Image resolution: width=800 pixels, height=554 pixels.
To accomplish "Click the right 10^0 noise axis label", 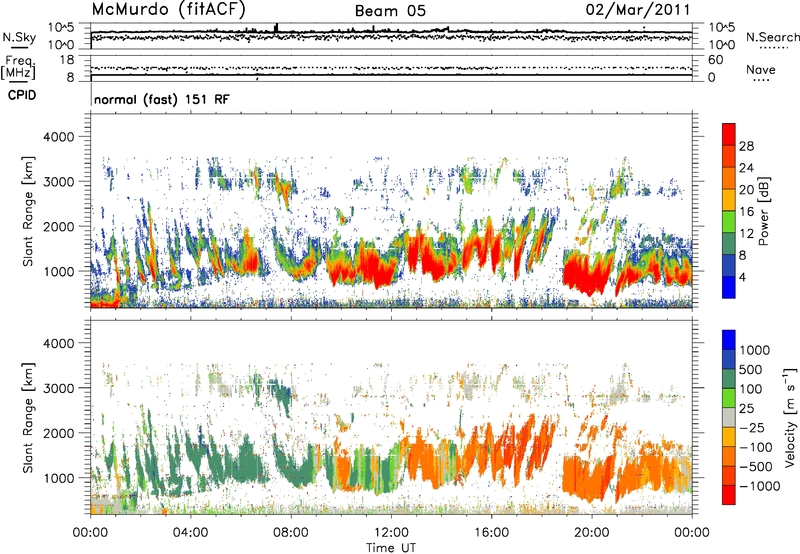I will (721, 45).
